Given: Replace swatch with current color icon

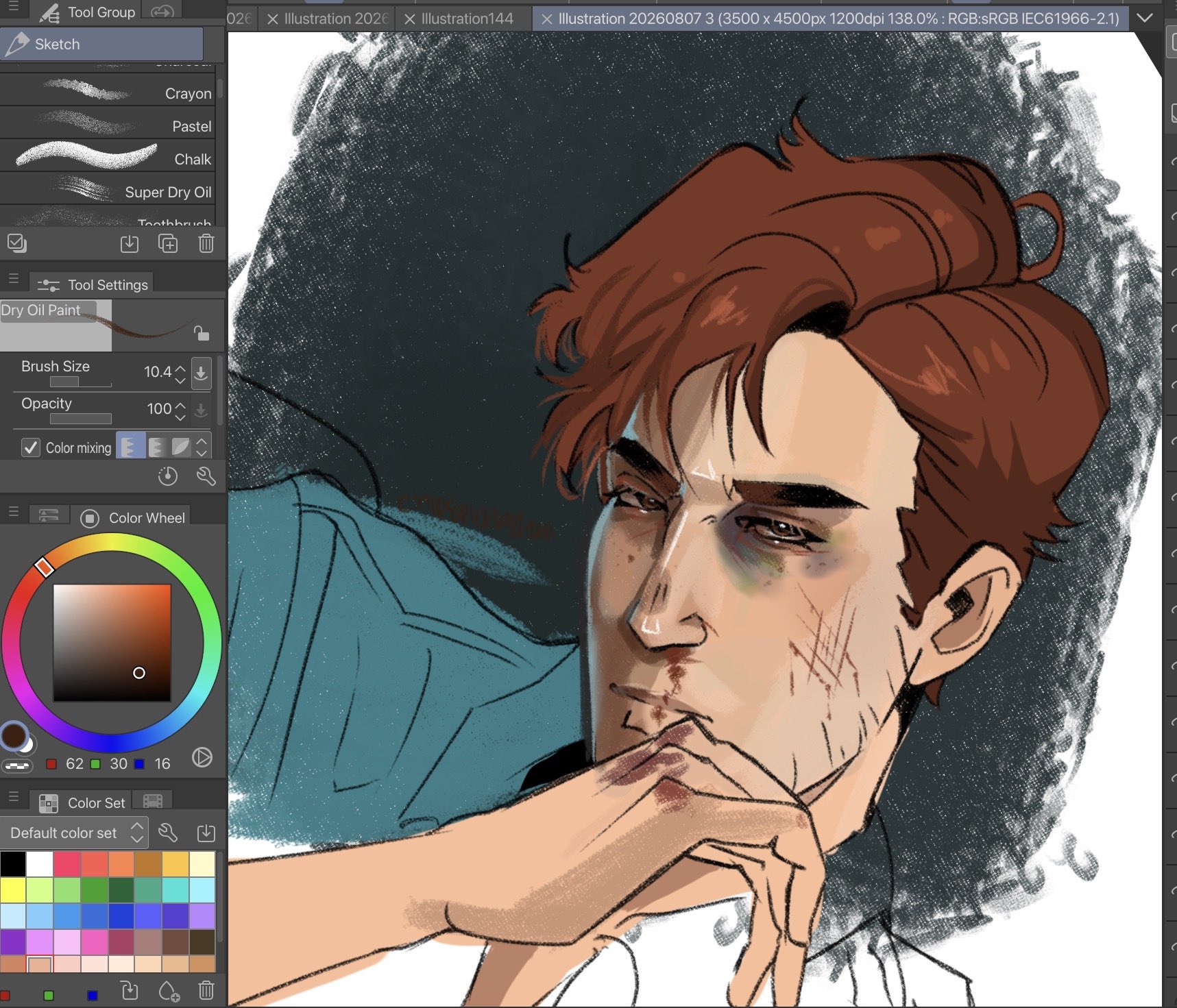Looking at the screenshot, I should (130, 991).
